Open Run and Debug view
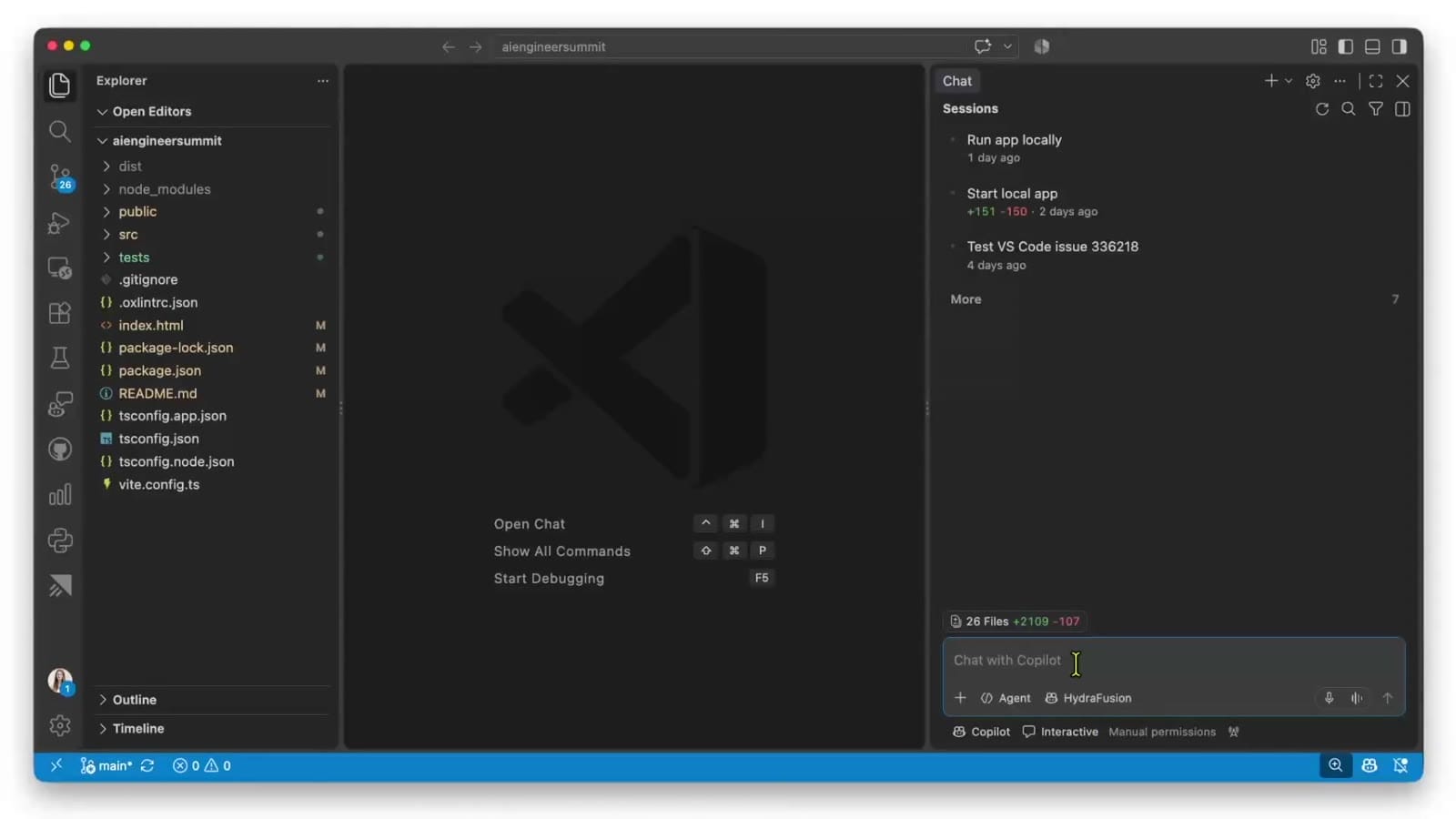Viewport: 1456px width, 819px height. coord(59,222)
